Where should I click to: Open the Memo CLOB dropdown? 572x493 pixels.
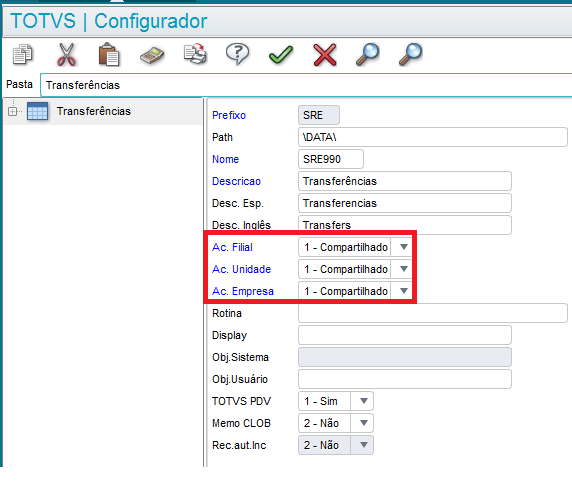pos(363,423)
